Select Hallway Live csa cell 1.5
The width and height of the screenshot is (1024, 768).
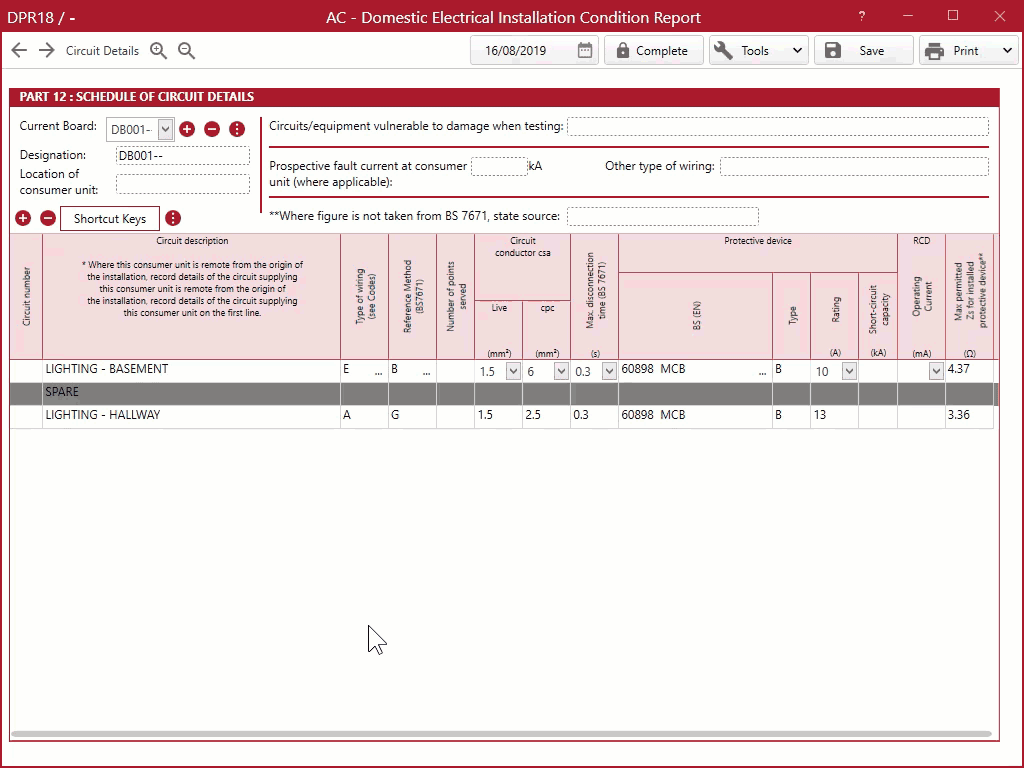point(498,416)
